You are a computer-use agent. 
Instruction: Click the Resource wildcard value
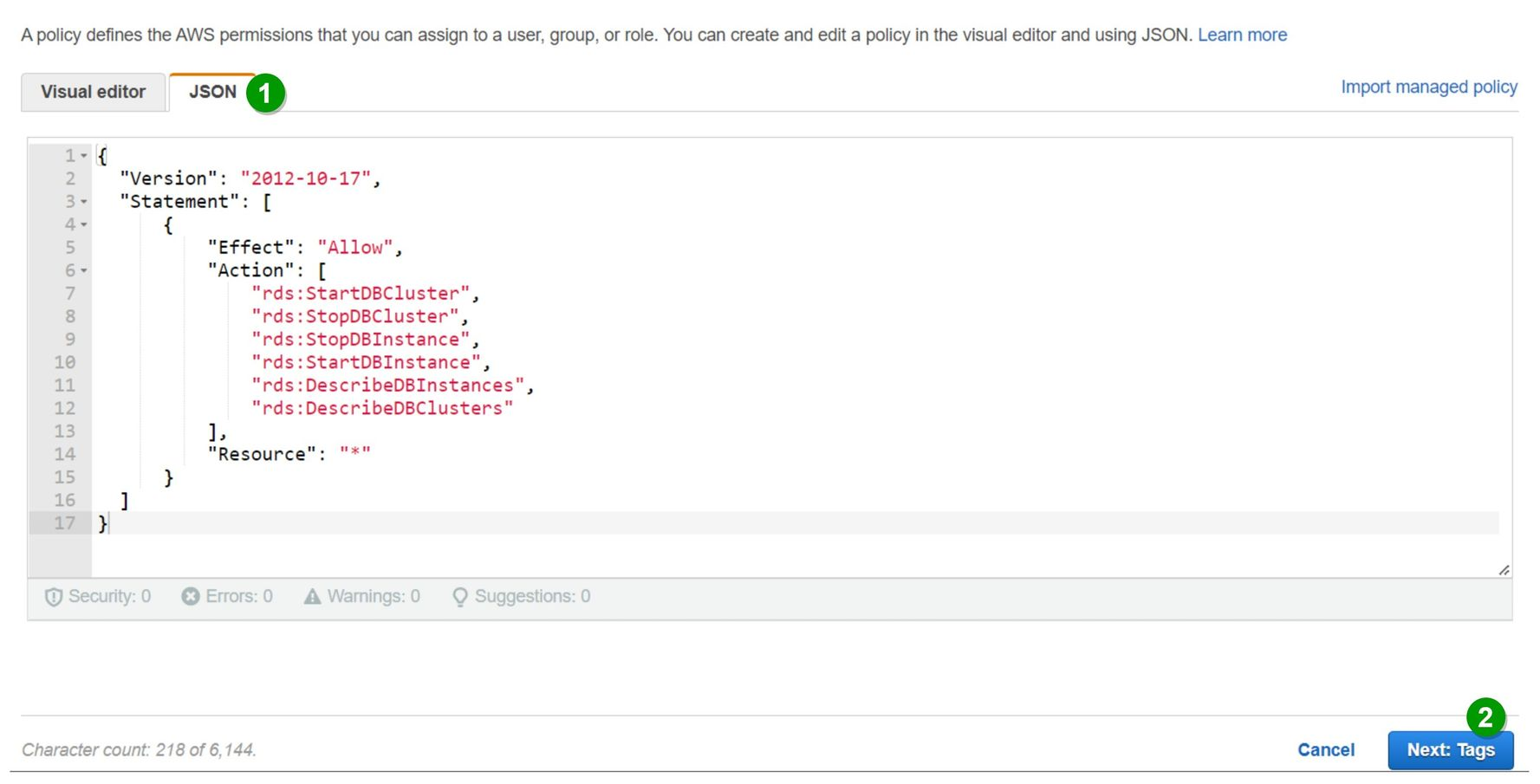[x=355, y=454]
